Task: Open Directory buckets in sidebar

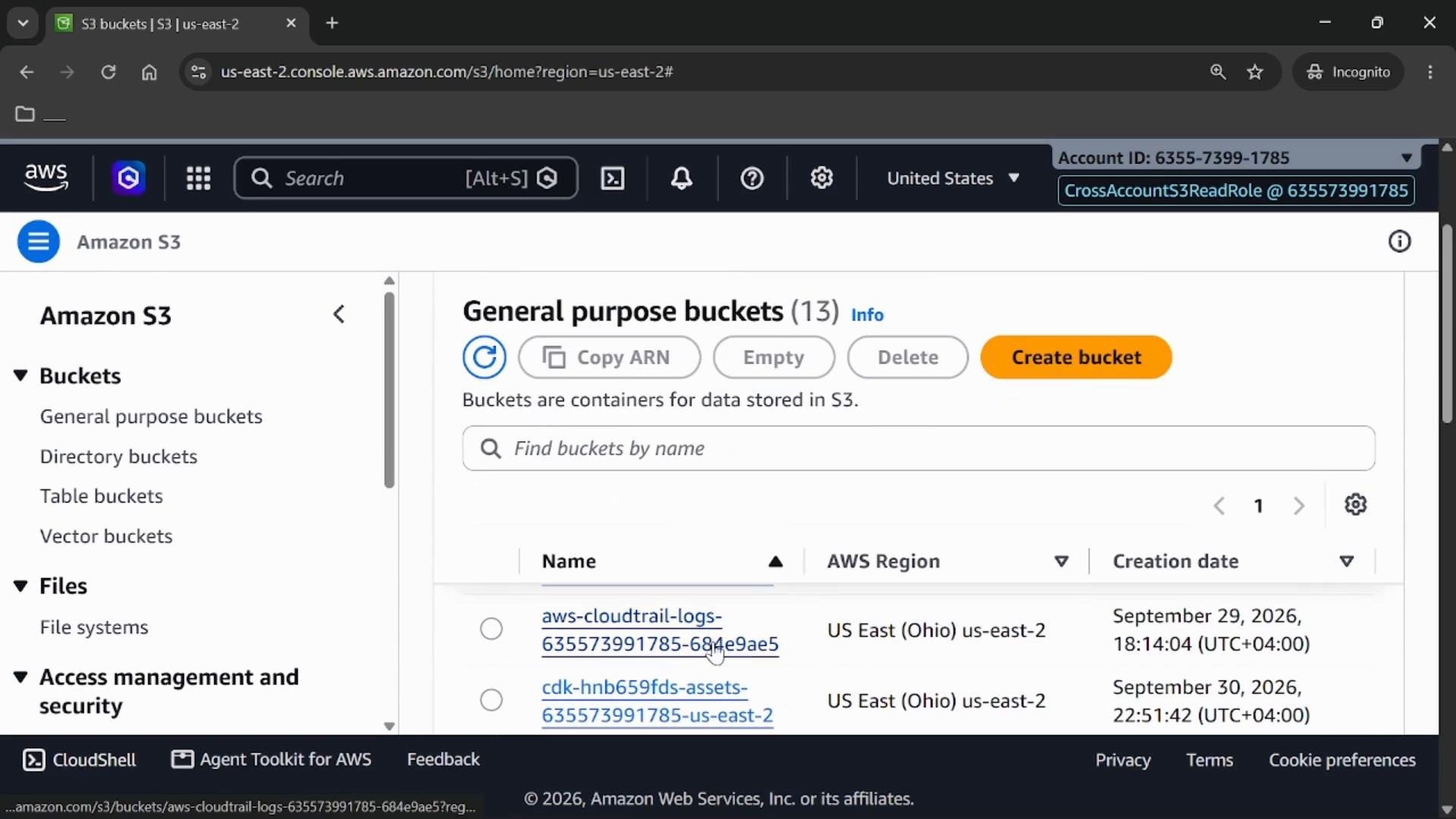Action: point(118,457)
